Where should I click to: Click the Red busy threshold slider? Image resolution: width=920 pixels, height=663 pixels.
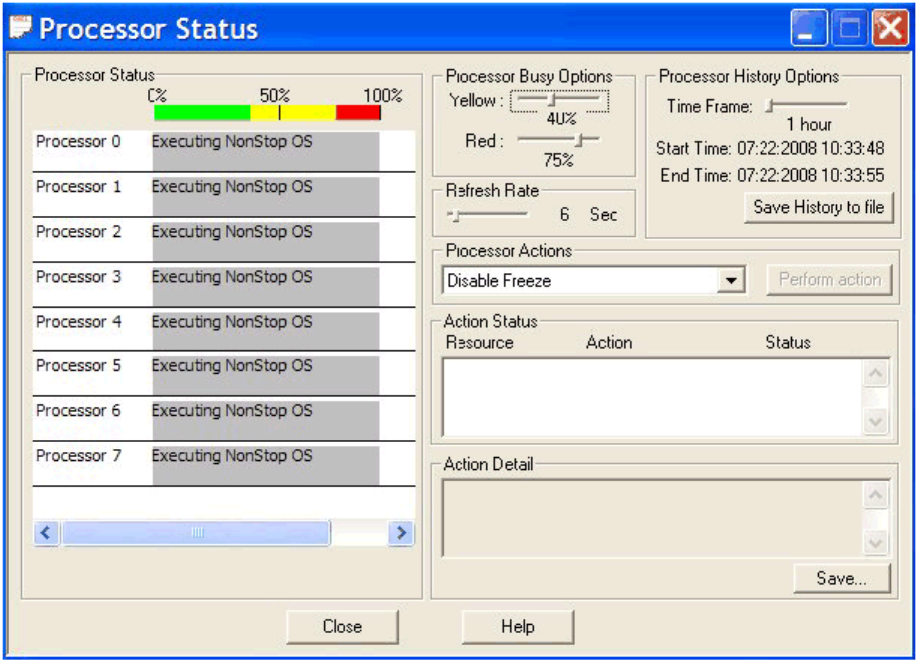579,141
